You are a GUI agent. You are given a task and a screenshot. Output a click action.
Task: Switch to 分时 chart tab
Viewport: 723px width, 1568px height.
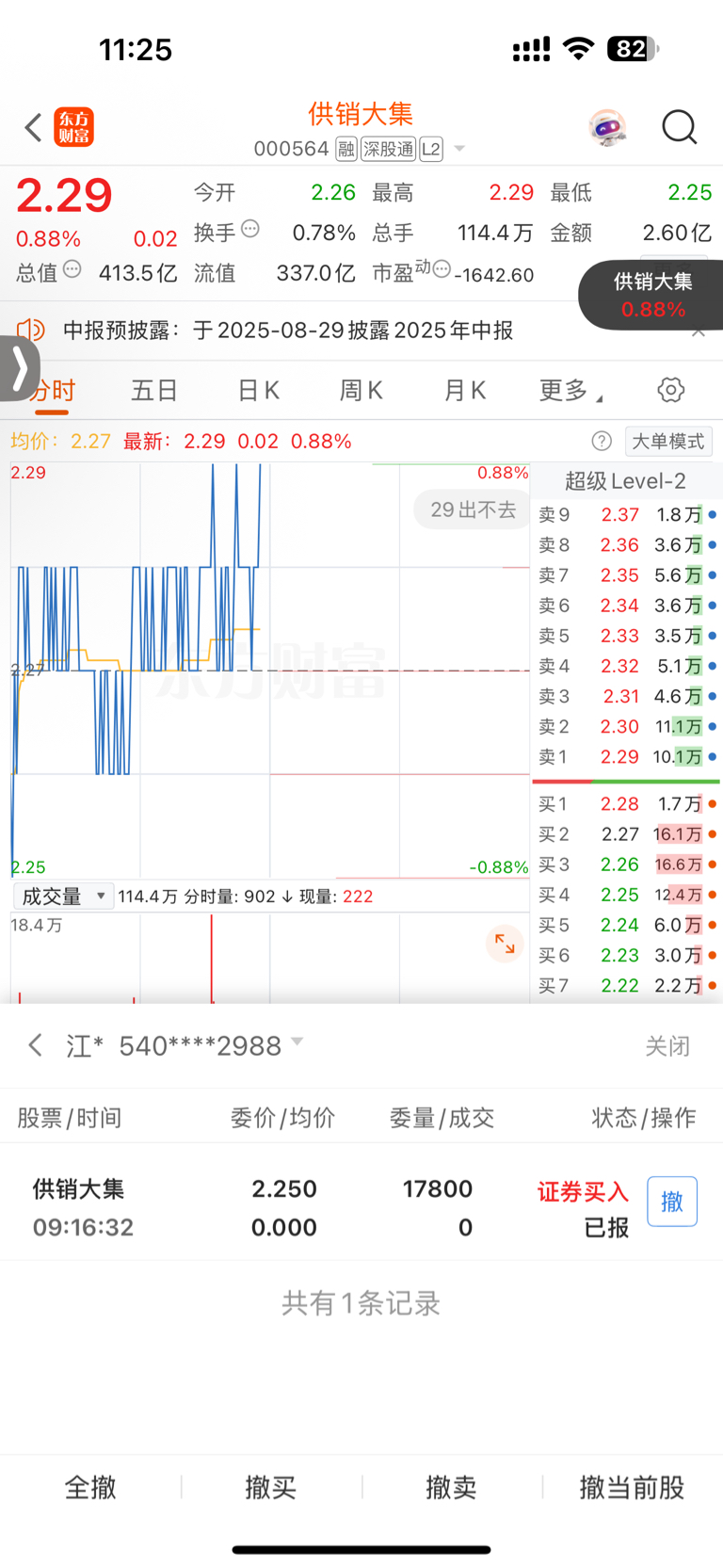click(52, 391)
